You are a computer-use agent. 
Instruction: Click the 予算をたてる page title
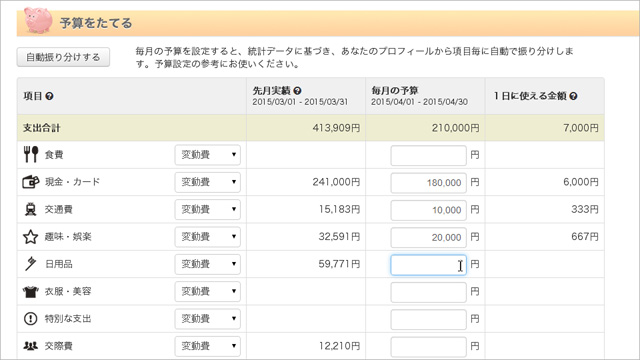96,23
